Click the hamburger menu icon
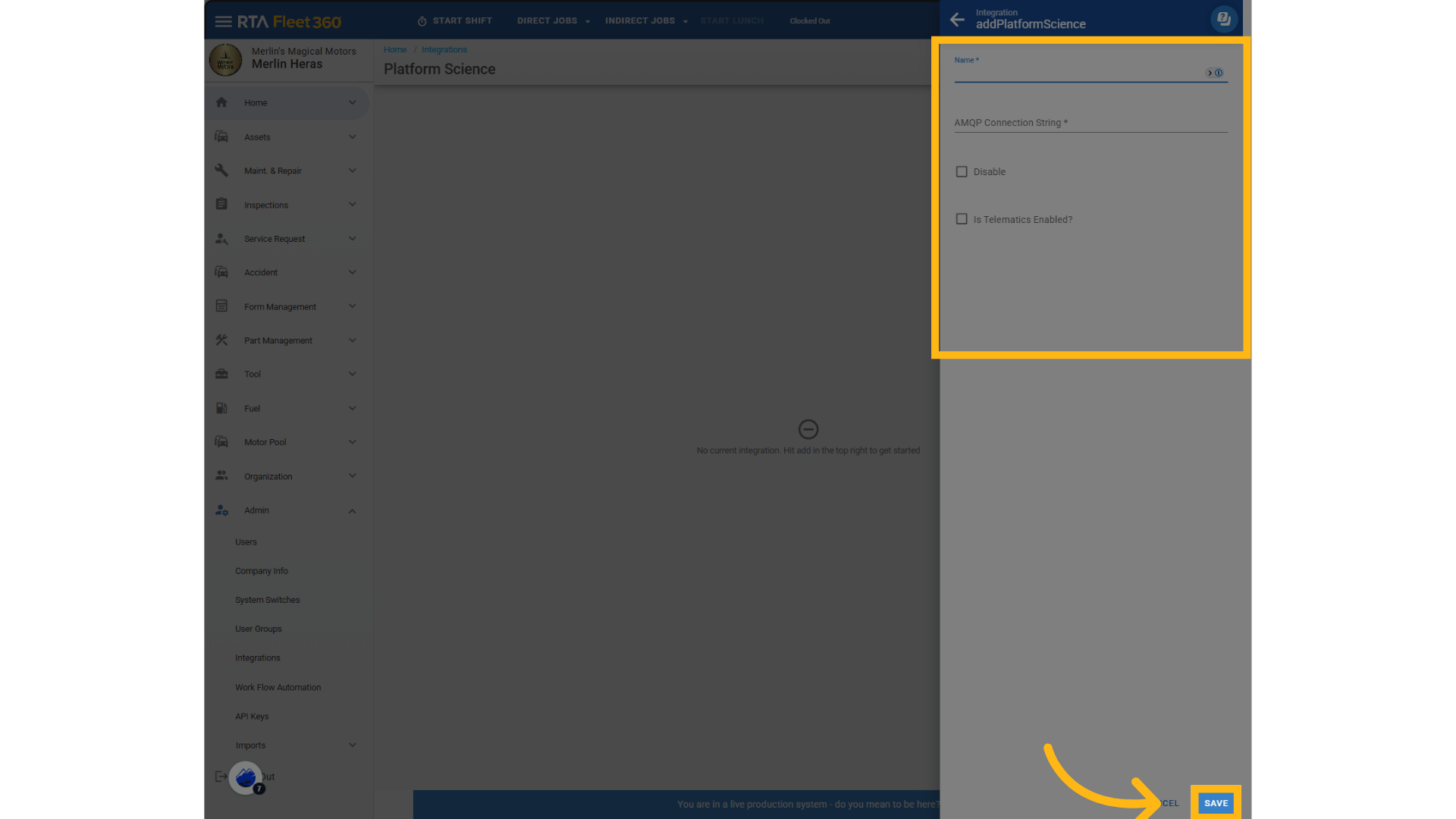This screenshot has width=1456, height=819. tap(223, 21)
